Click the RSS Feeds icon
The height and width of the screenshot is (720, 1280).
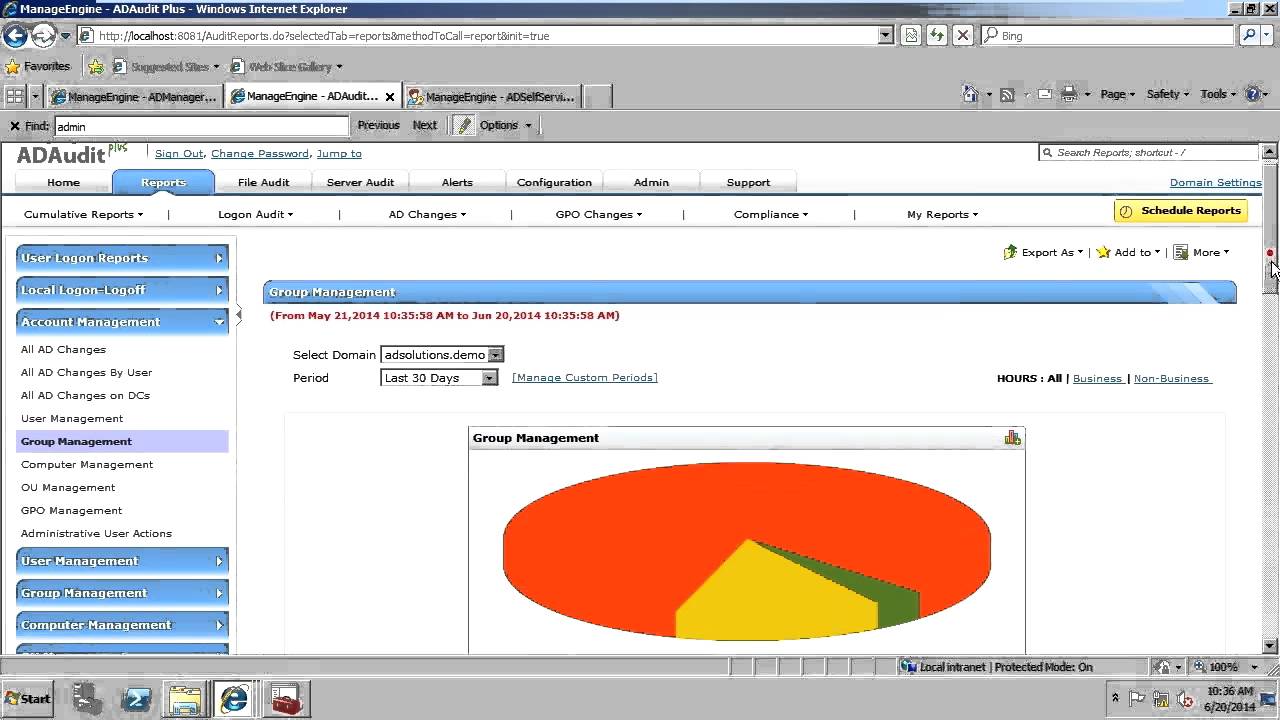(x=1007, y=94)
